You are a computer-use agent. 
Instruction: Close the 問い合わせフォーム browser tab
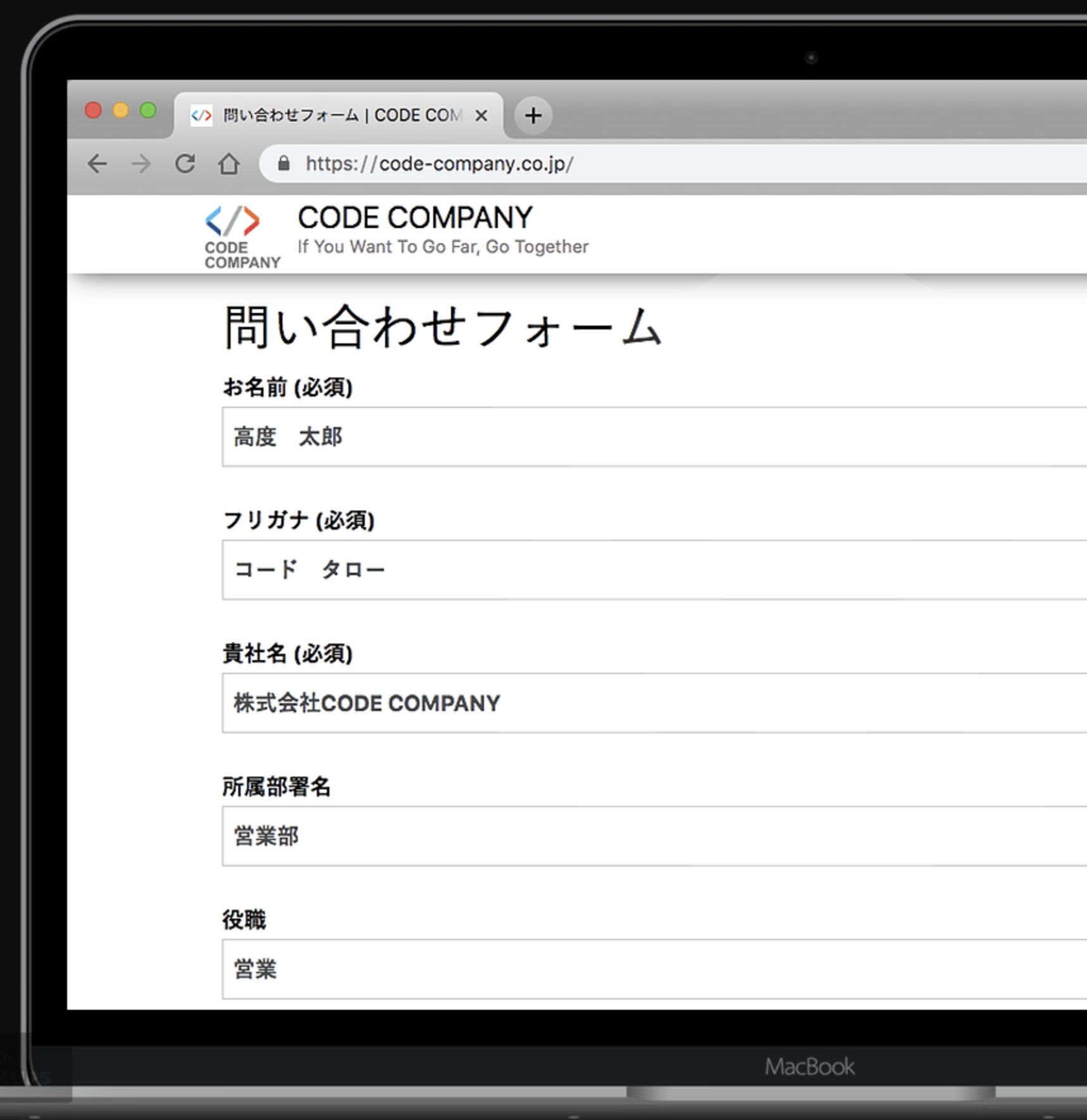[x=481, y=115]
